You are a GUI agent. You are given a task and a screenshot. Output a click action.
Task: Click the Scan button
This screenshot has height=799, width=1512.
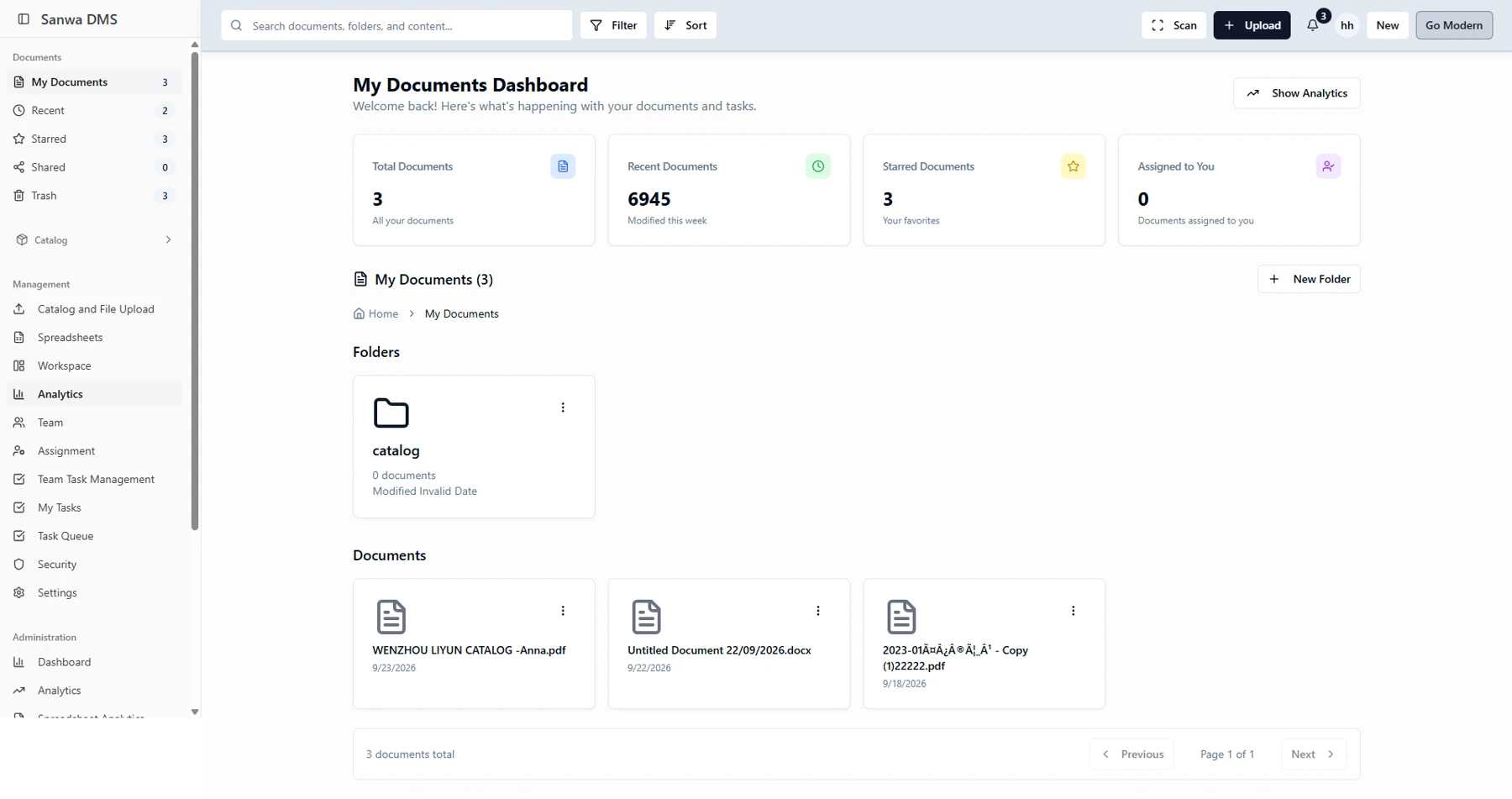[x=1173, y=25]
